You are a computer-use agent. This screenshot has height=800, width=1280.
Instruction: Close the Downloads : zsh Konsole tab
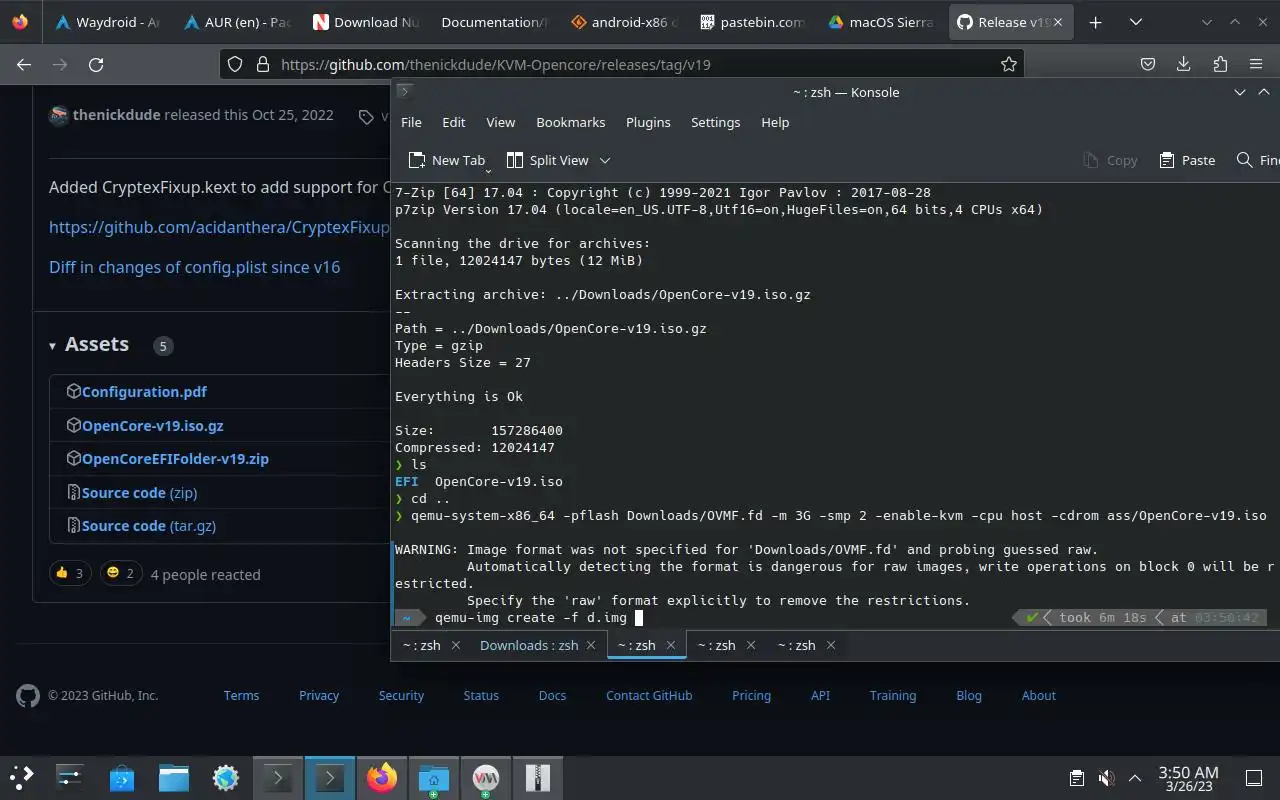pos(593,645)
